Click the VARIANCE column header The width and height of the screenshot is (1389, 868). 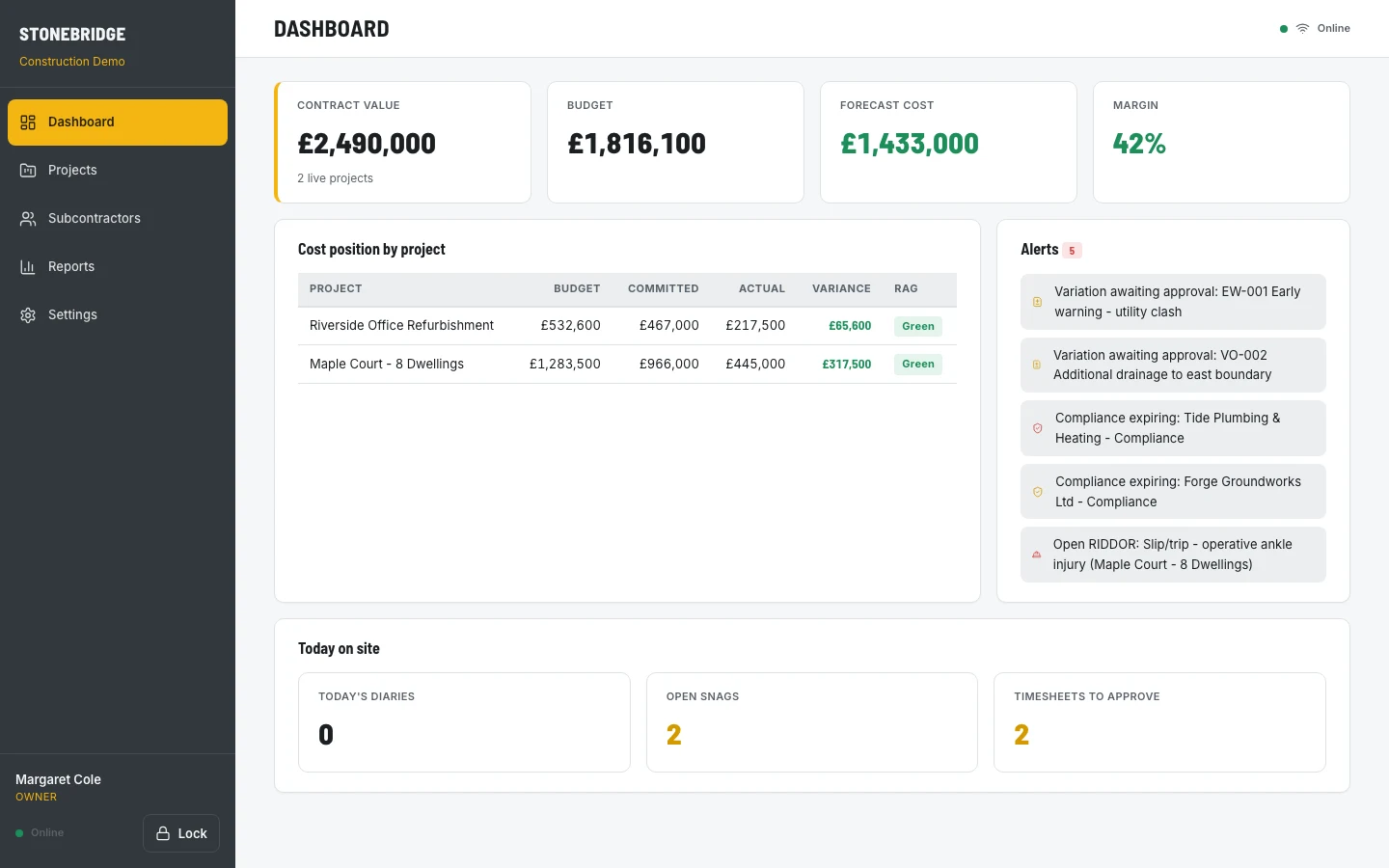(x=841, y=289)
